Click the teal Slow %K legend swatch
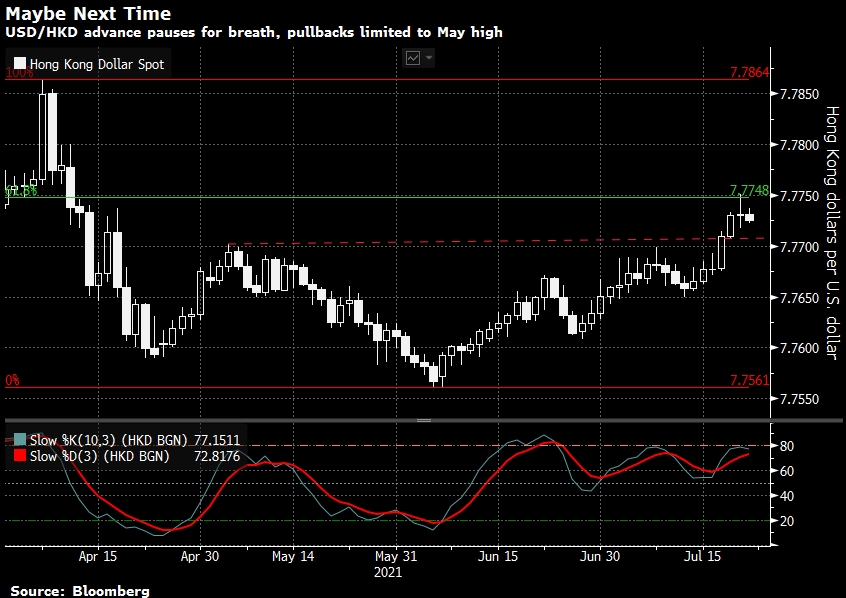846x598 pixels. point(19,439)
